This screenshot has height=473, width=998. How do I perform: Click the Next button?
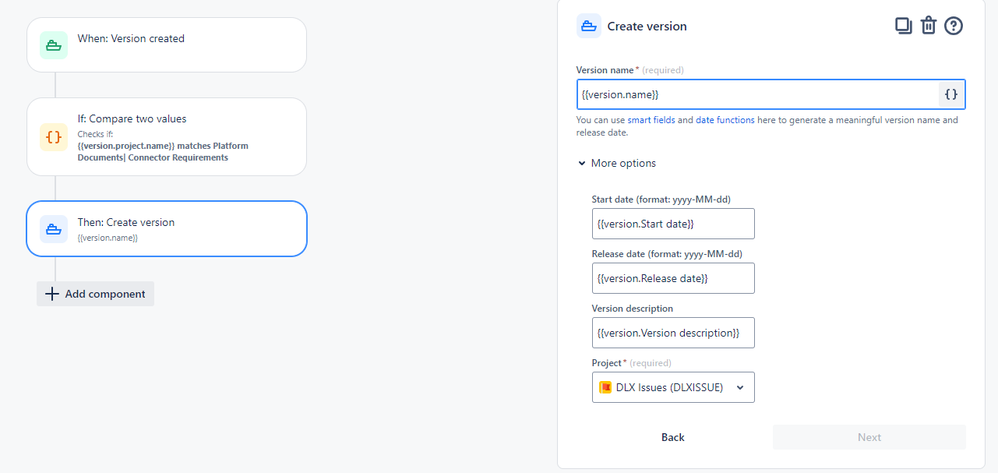coord(869,437)
